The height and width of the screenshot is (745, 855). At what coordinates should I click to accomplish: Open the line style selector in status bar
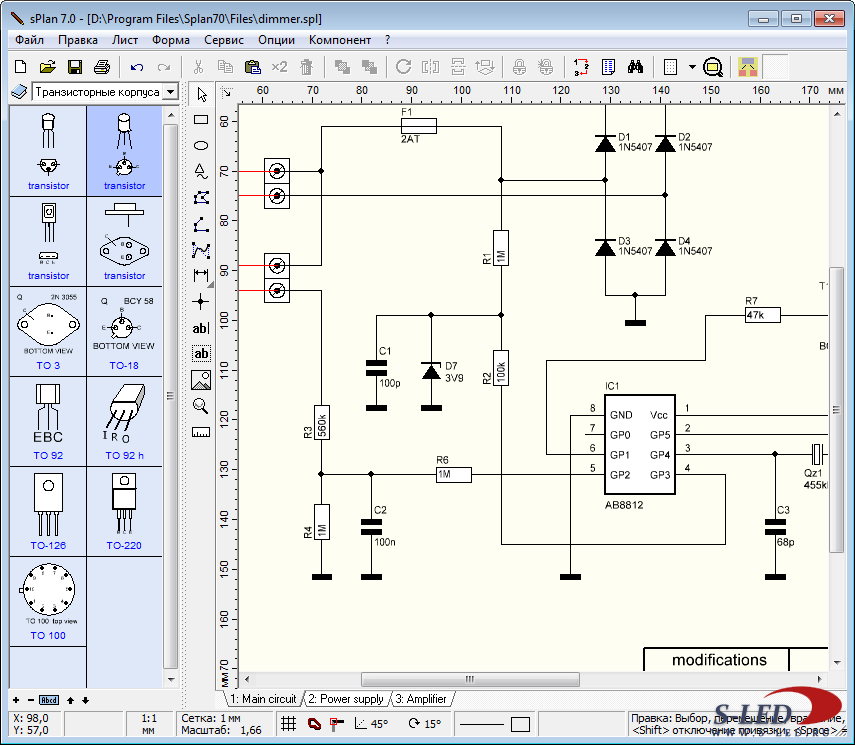coord(482,724)
